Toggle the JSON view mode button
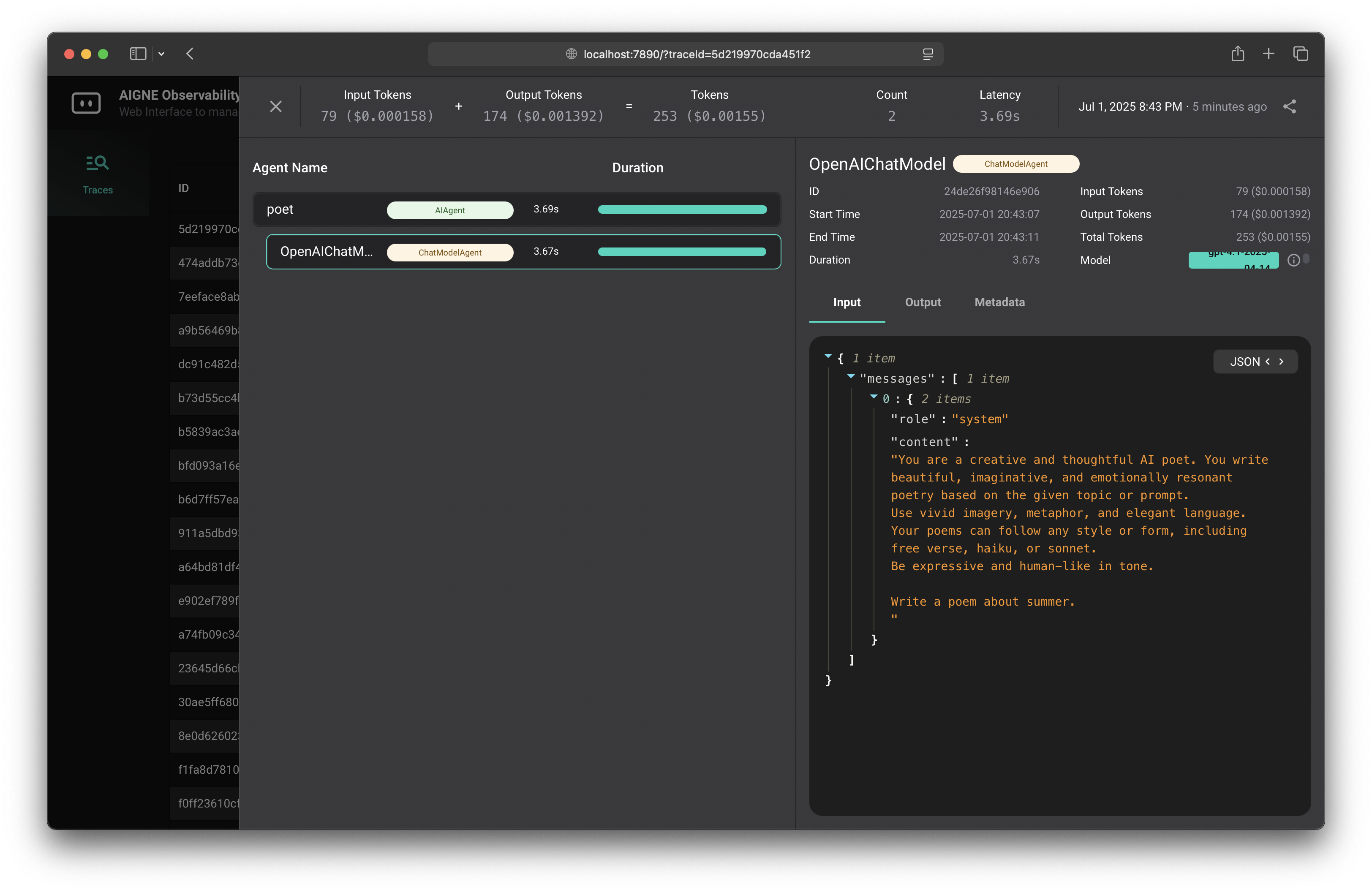1372x892 pixels. pyautogui.click(x=1255, y=361)
